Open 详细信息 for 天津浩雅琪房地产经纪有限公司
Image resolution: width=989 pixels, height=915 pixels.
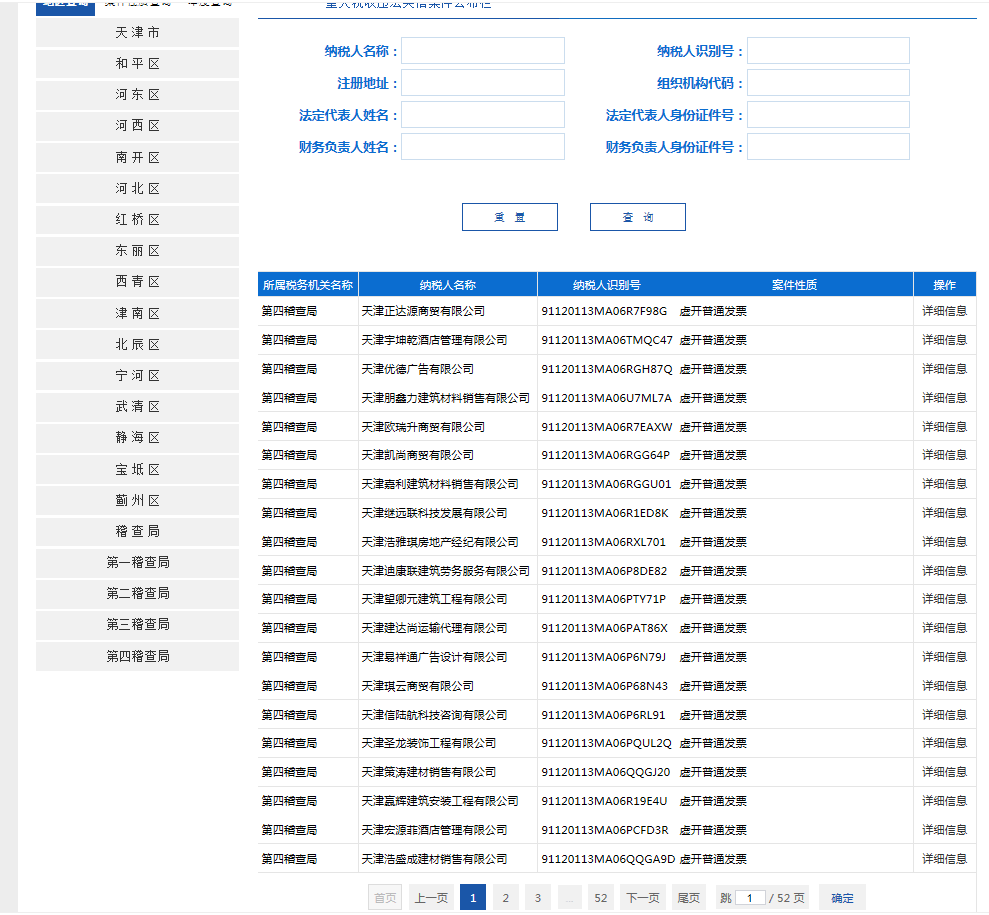(x=944, y=542)
